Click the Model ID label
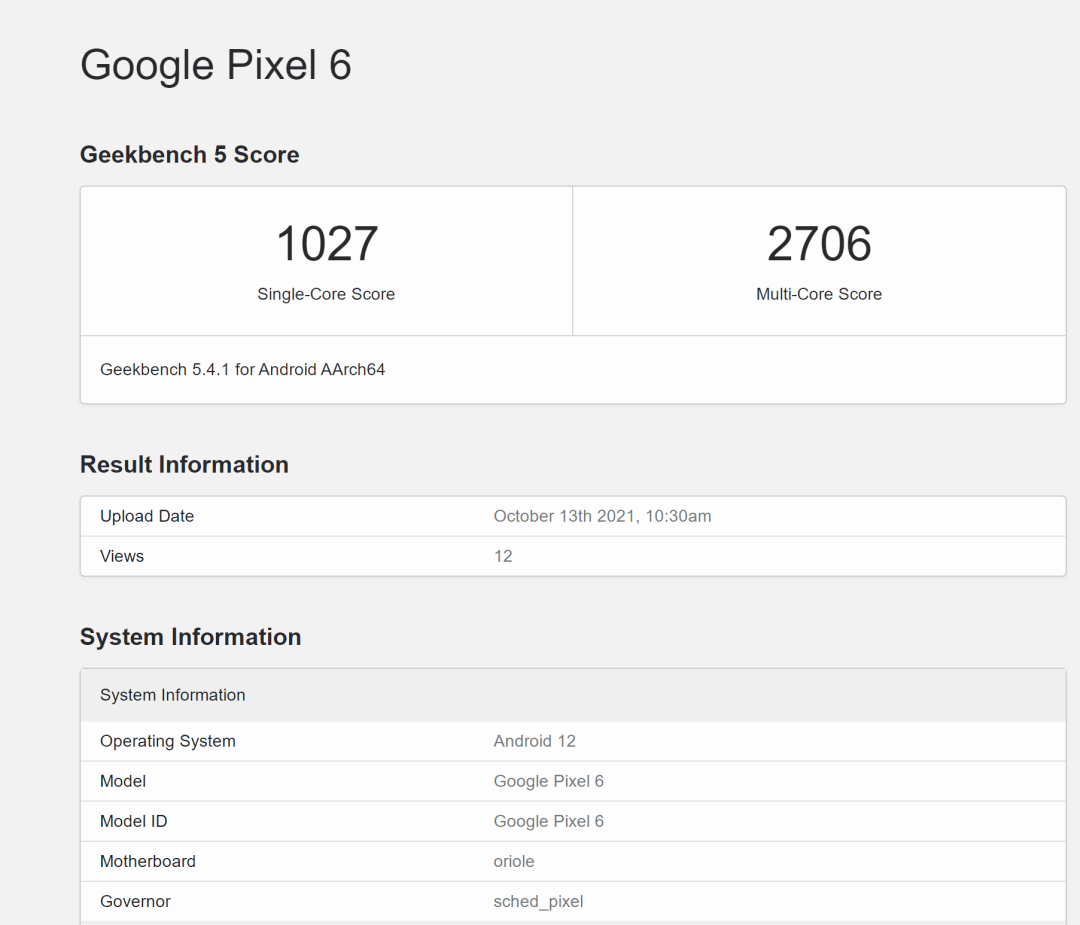This screenshot has width=1080, height=925. (134, 821)
